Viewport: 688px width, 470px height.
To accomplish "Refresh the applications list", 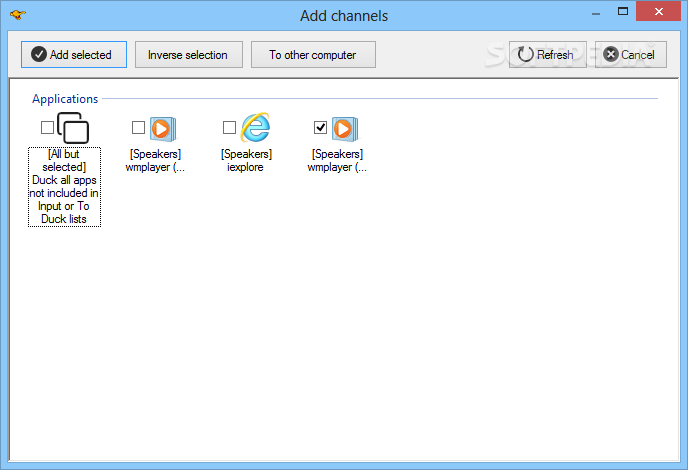I will [x=548, y=55].
